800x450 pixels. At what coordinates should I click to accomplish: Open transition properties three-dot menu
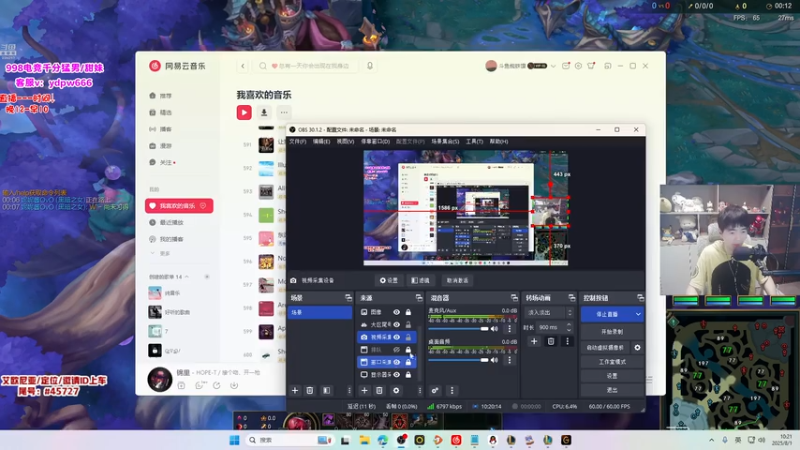(567, 341)
